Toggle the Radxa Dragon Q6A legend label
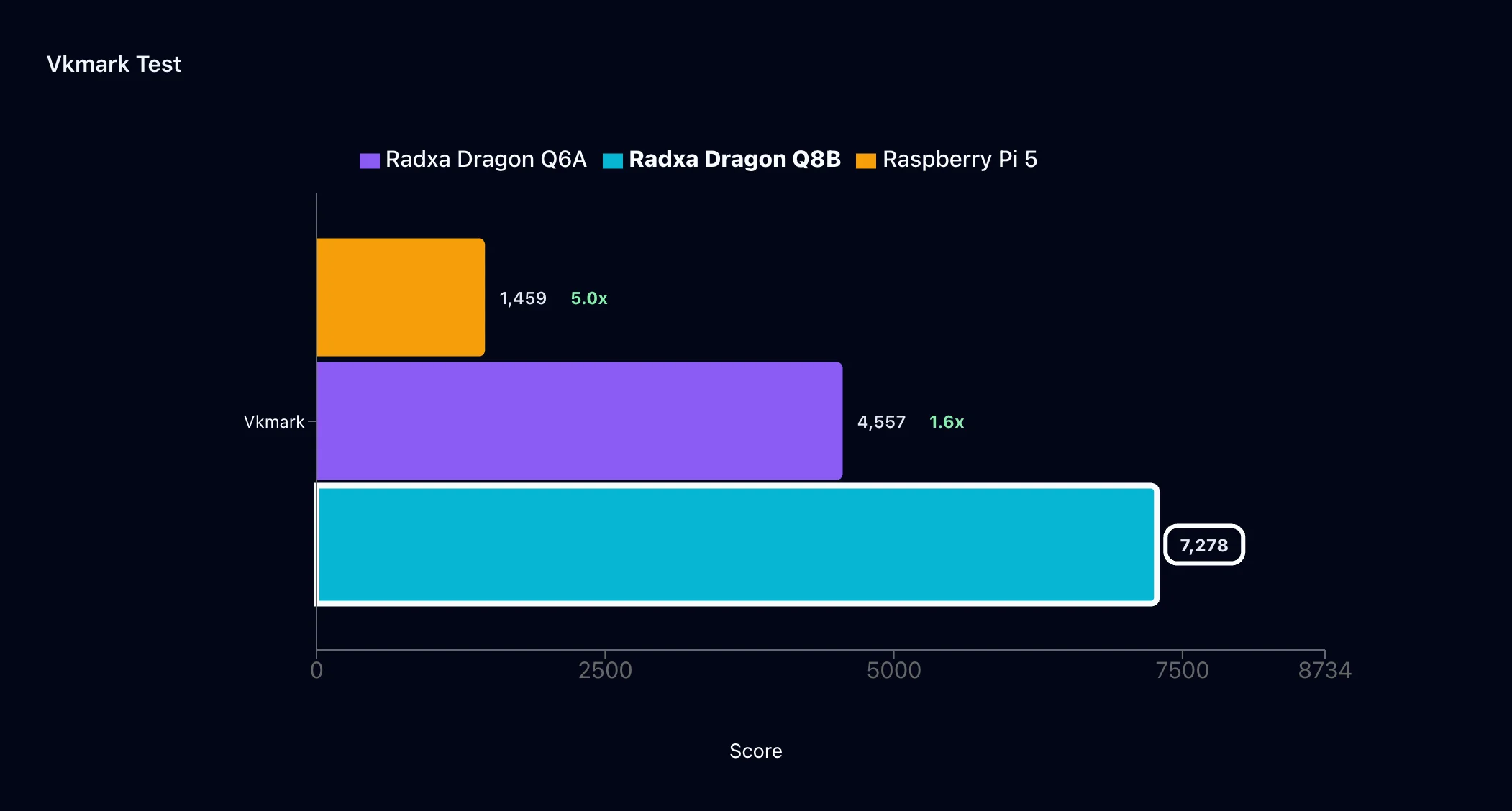This screenshot has width=1512, height=811. (486, 159)
